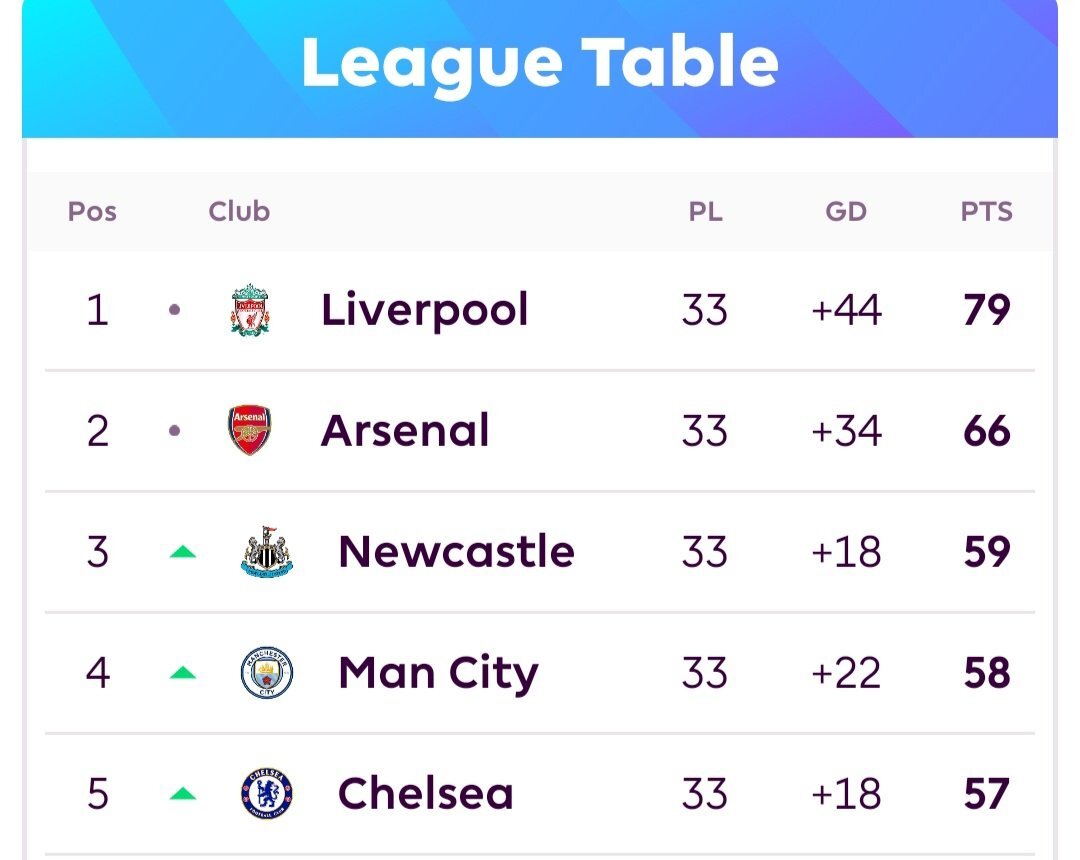Select the Man City club name

click(439, 673)
